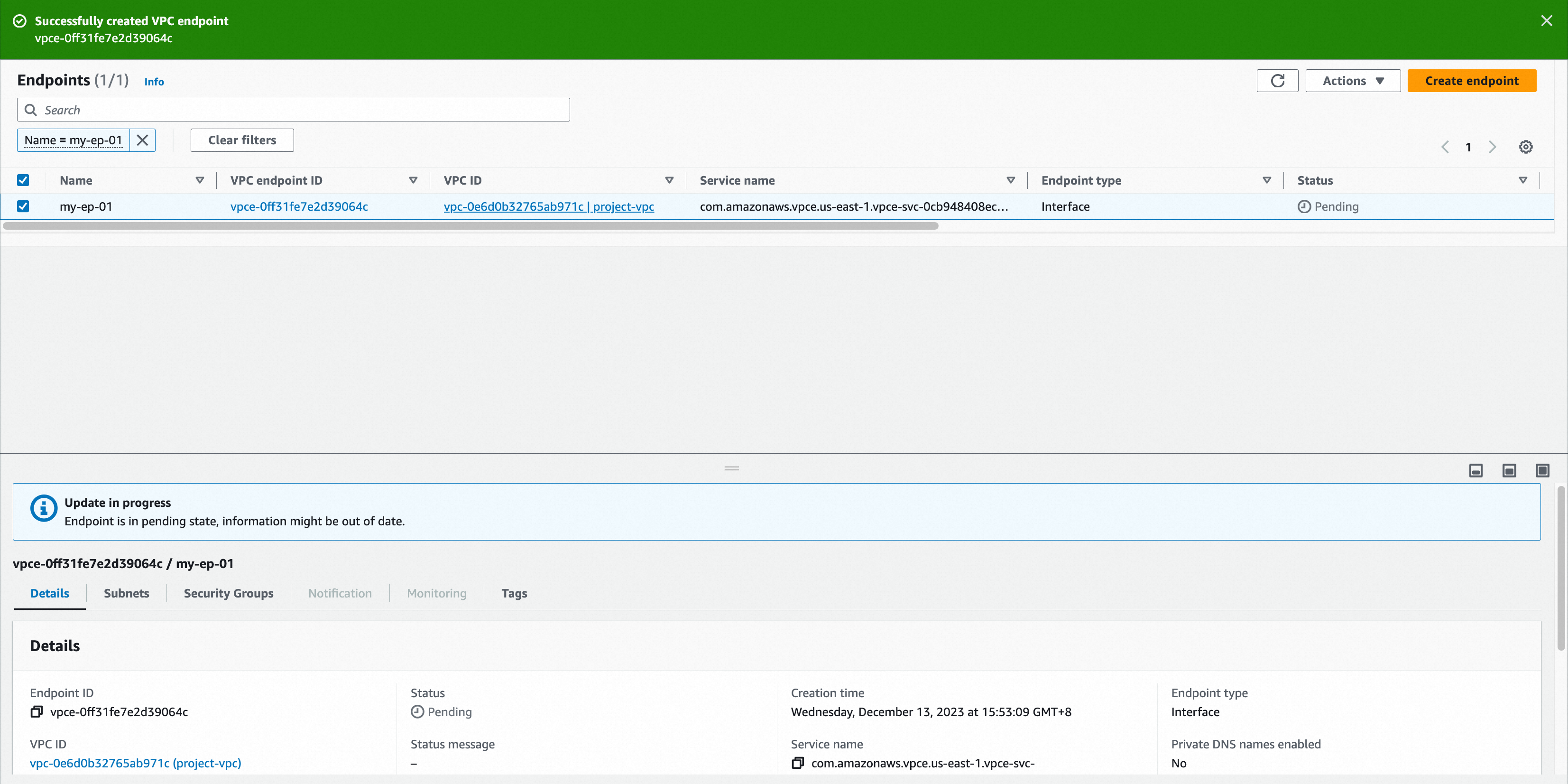
Task: Open the table preferences gear
Action: pos(1525,146)
